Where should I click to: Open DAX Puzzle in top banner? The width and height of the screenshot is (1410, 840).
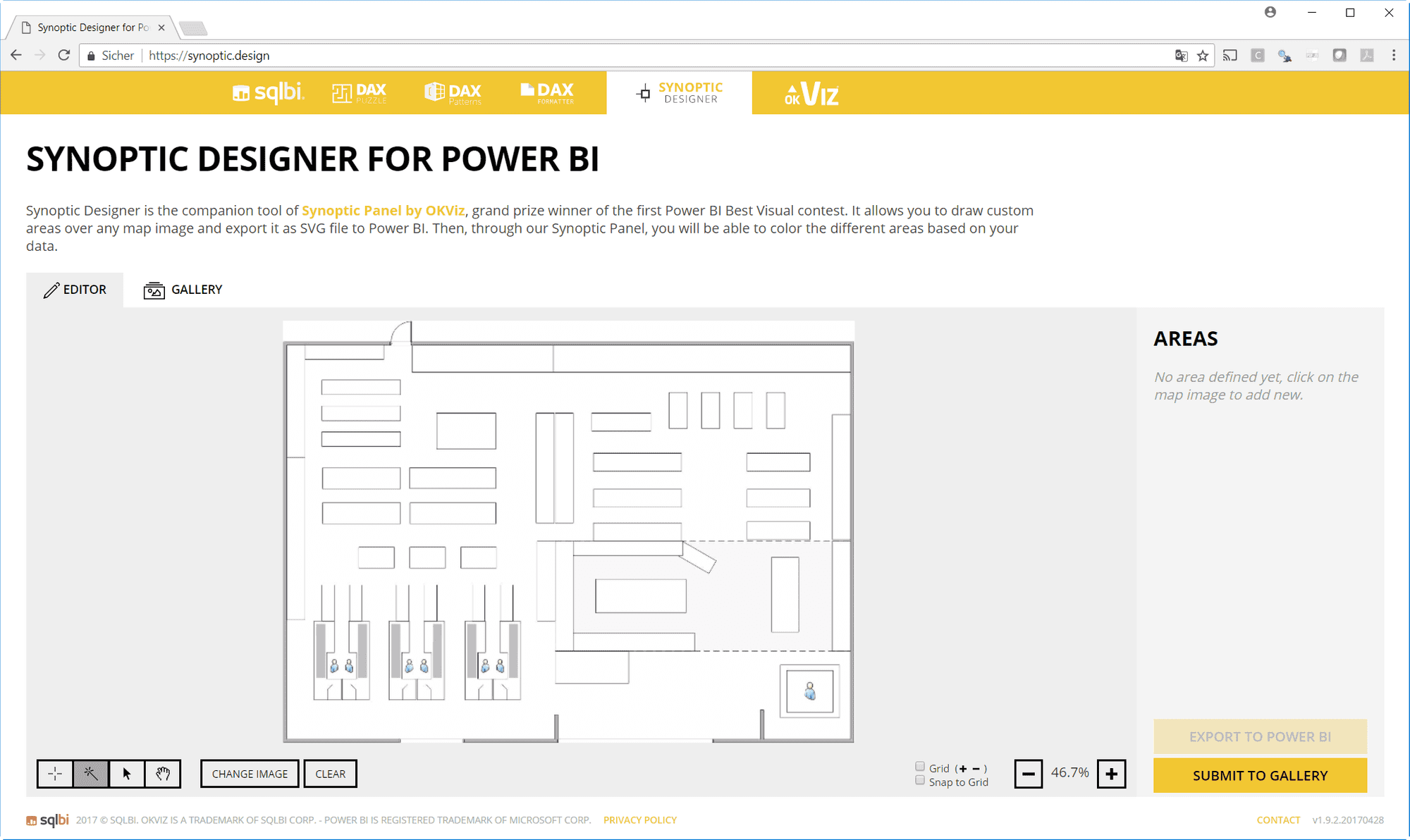pos(360,92)
